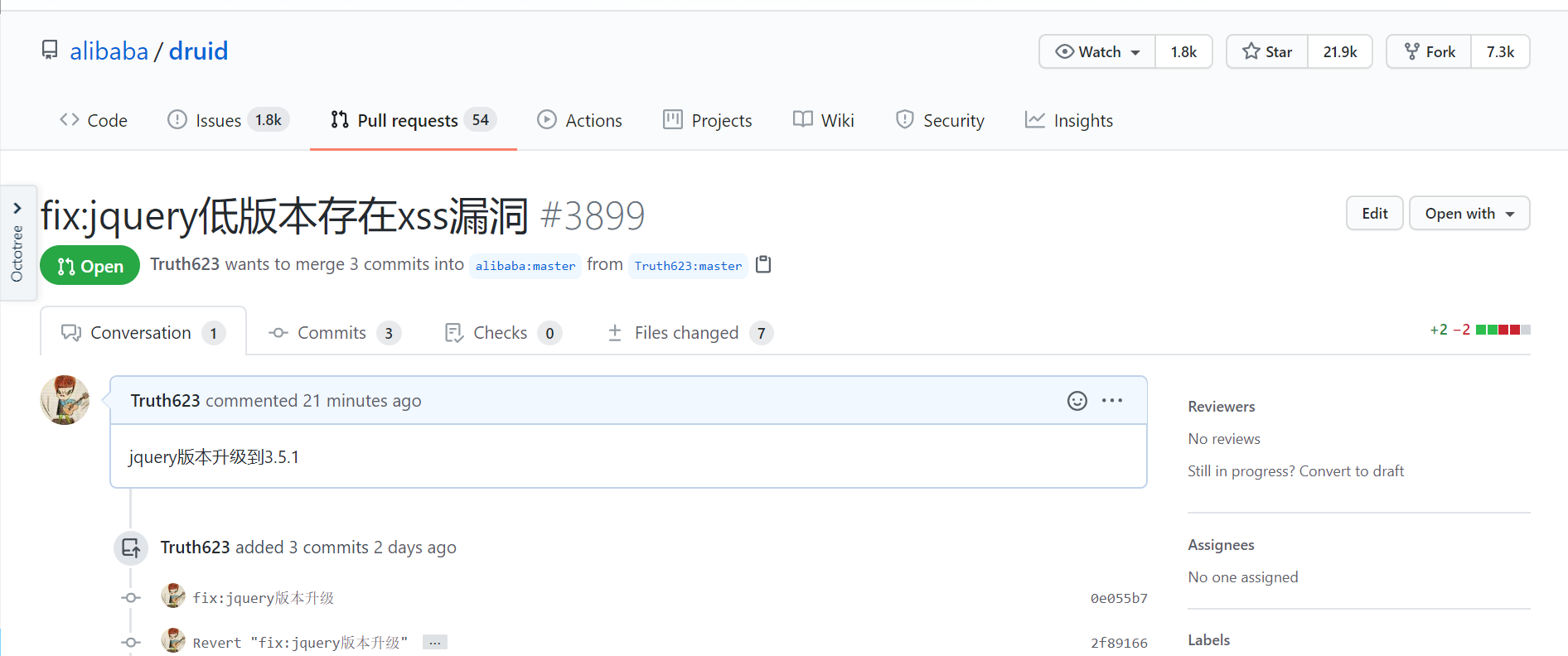The image size is (1568, 656).
Task: Click the Fork icon
Action: click(1411, 51)
